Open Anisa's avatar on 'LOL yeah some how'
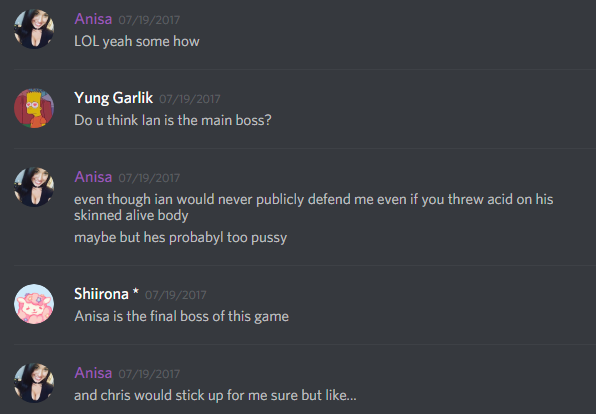Screen dimensions: 596x414 [x=34, y=29]
